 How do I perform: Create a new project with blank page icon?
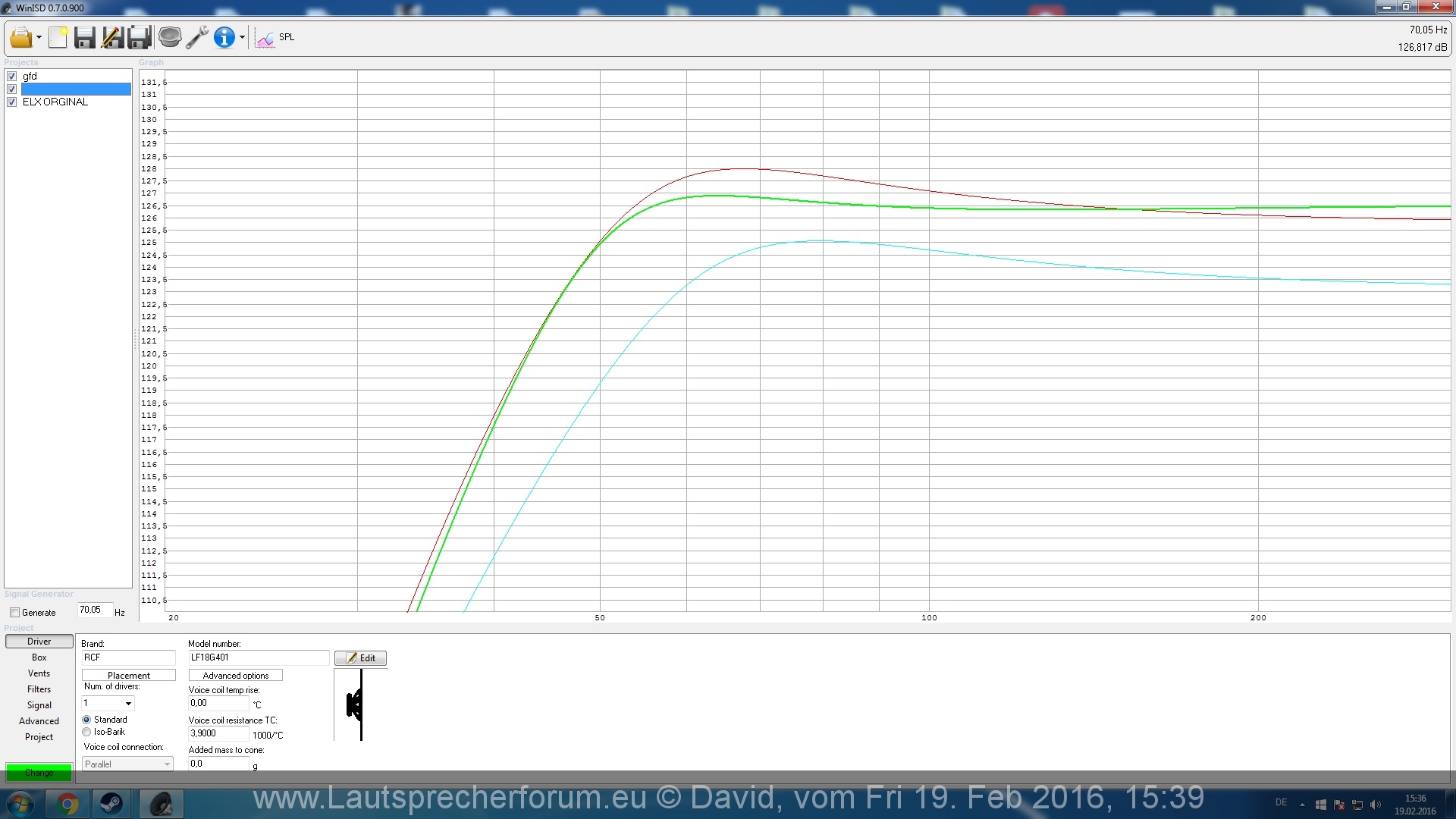58,37
